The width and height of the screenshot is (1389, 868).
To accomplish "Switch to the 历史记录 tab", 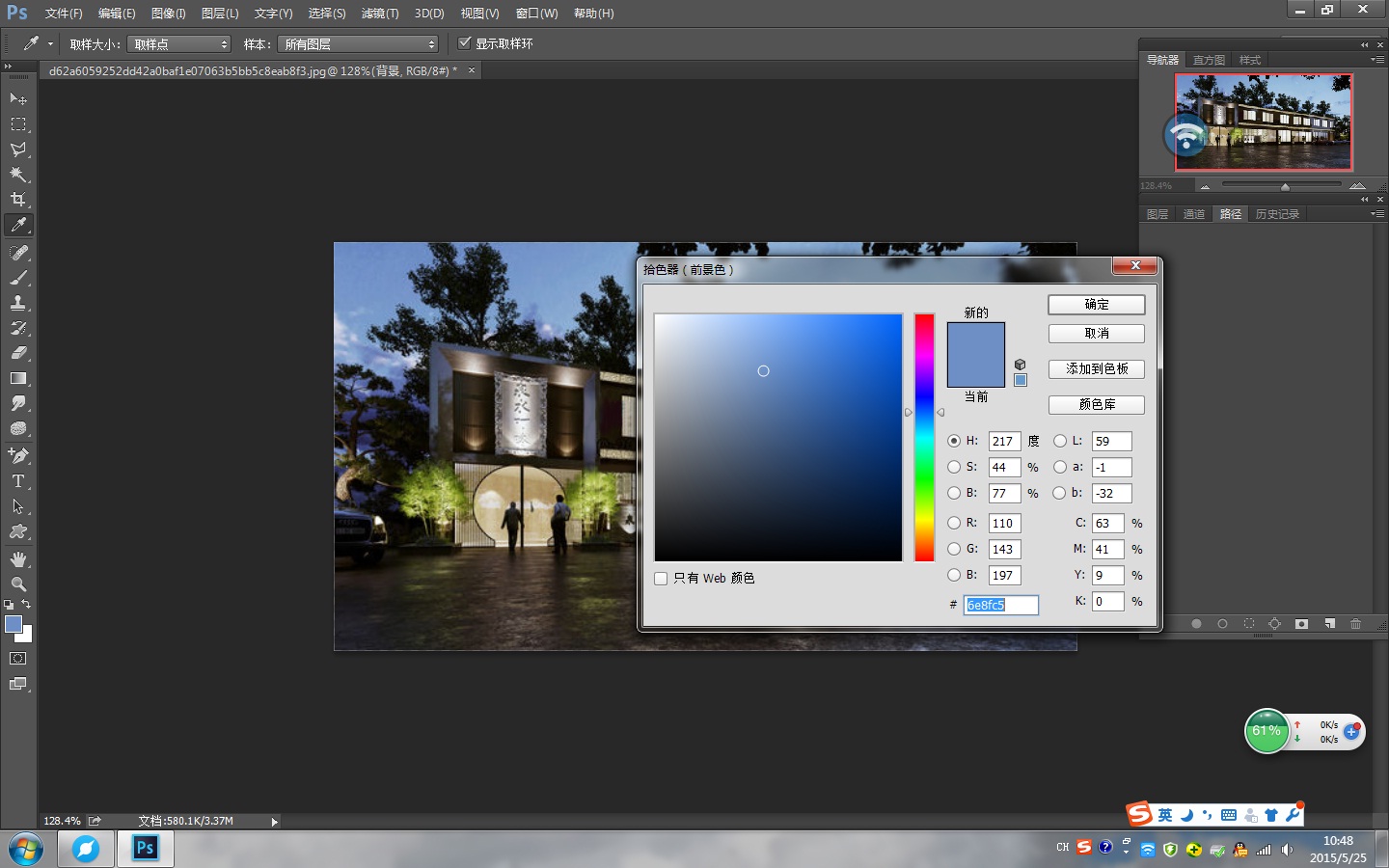I will (1277, 214).
